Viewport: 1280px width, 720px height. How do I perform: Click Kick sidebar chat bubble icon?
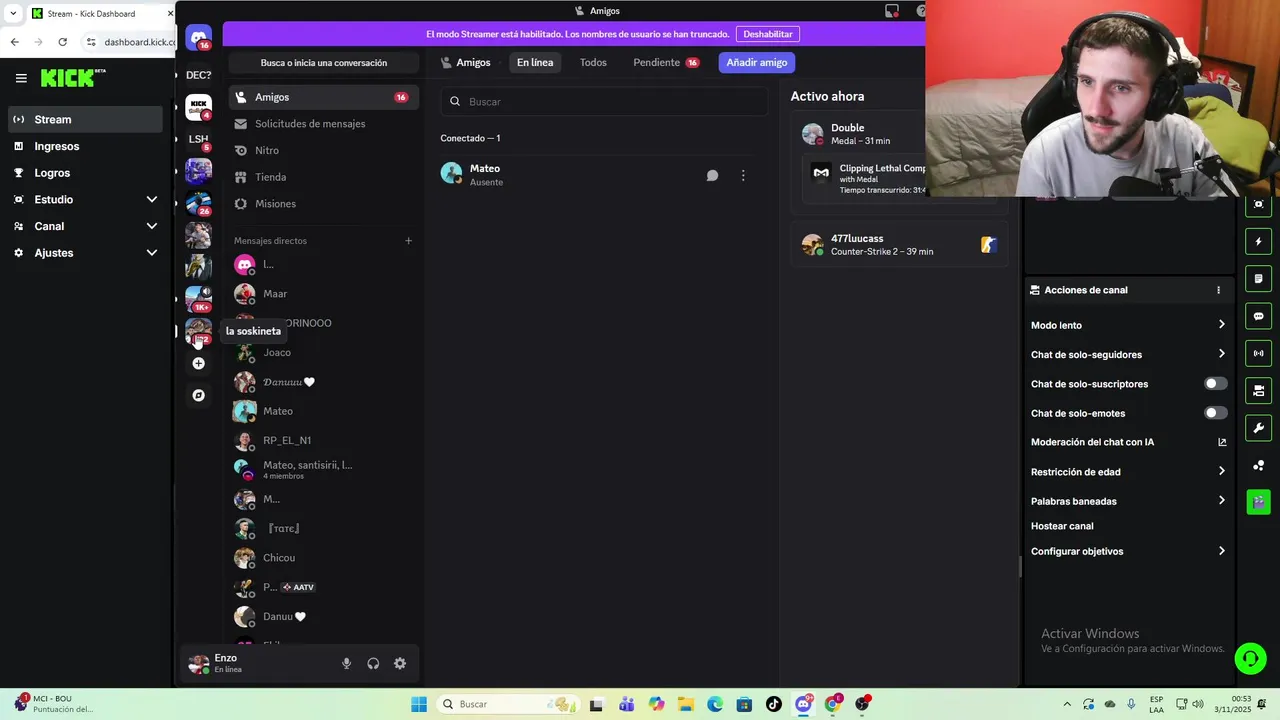pos(1258,316)
